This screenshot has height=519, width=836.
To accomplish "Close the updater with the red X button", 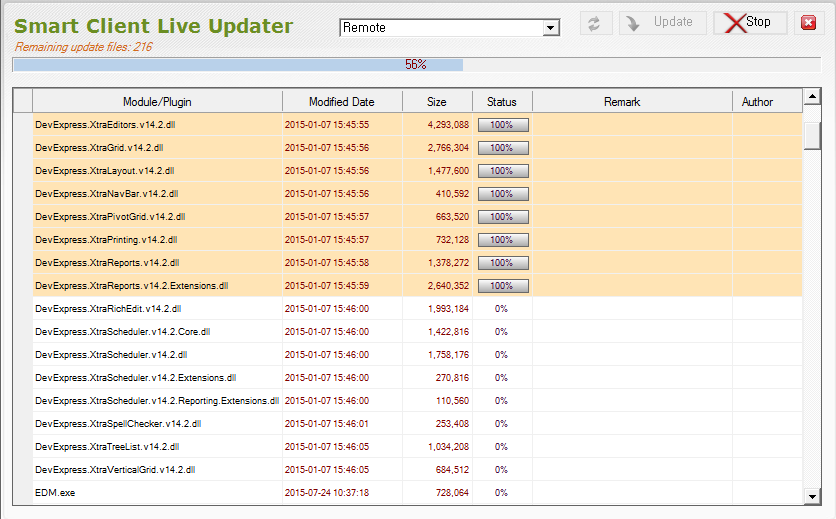I will point(809,23).
